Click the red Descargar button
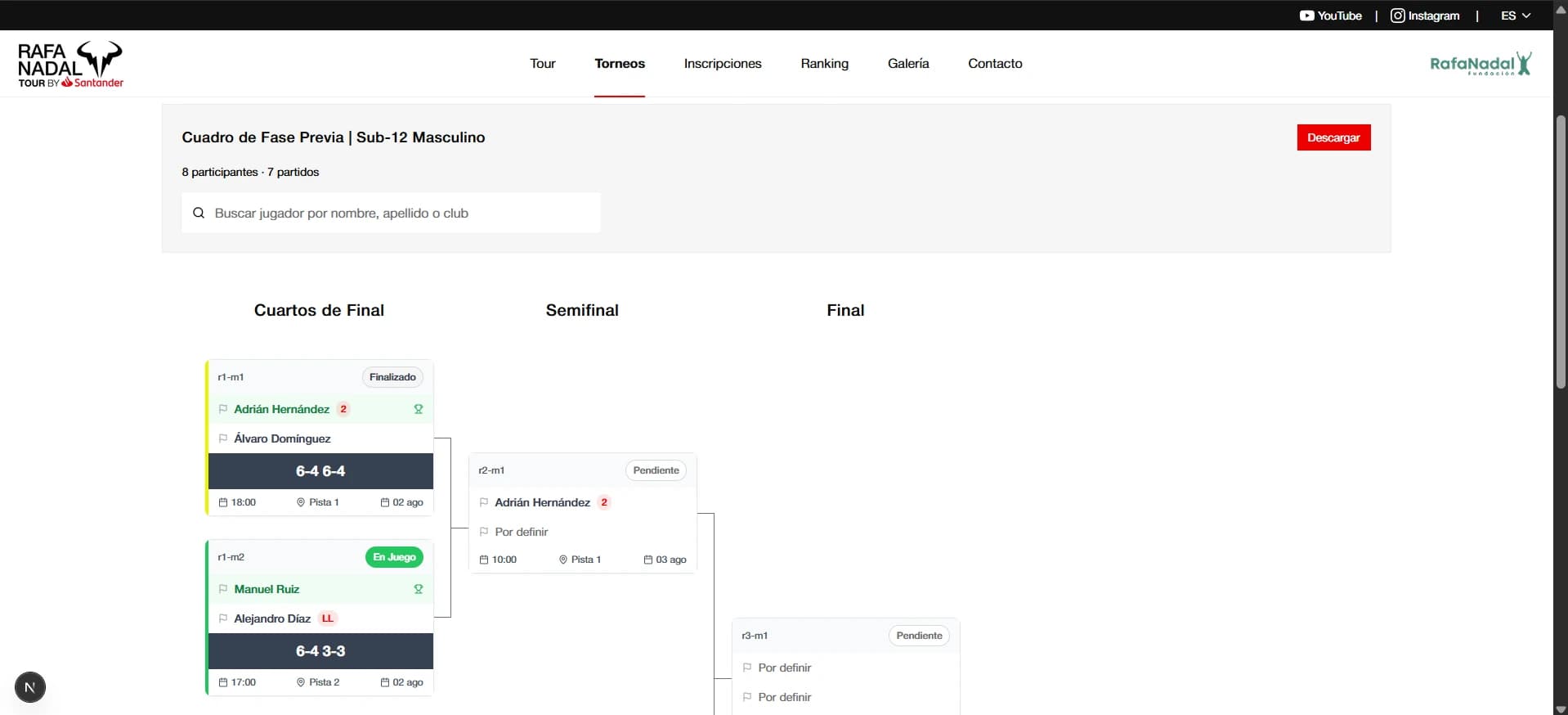Screen dimensions: 1568x715 tap(1333, 137)
